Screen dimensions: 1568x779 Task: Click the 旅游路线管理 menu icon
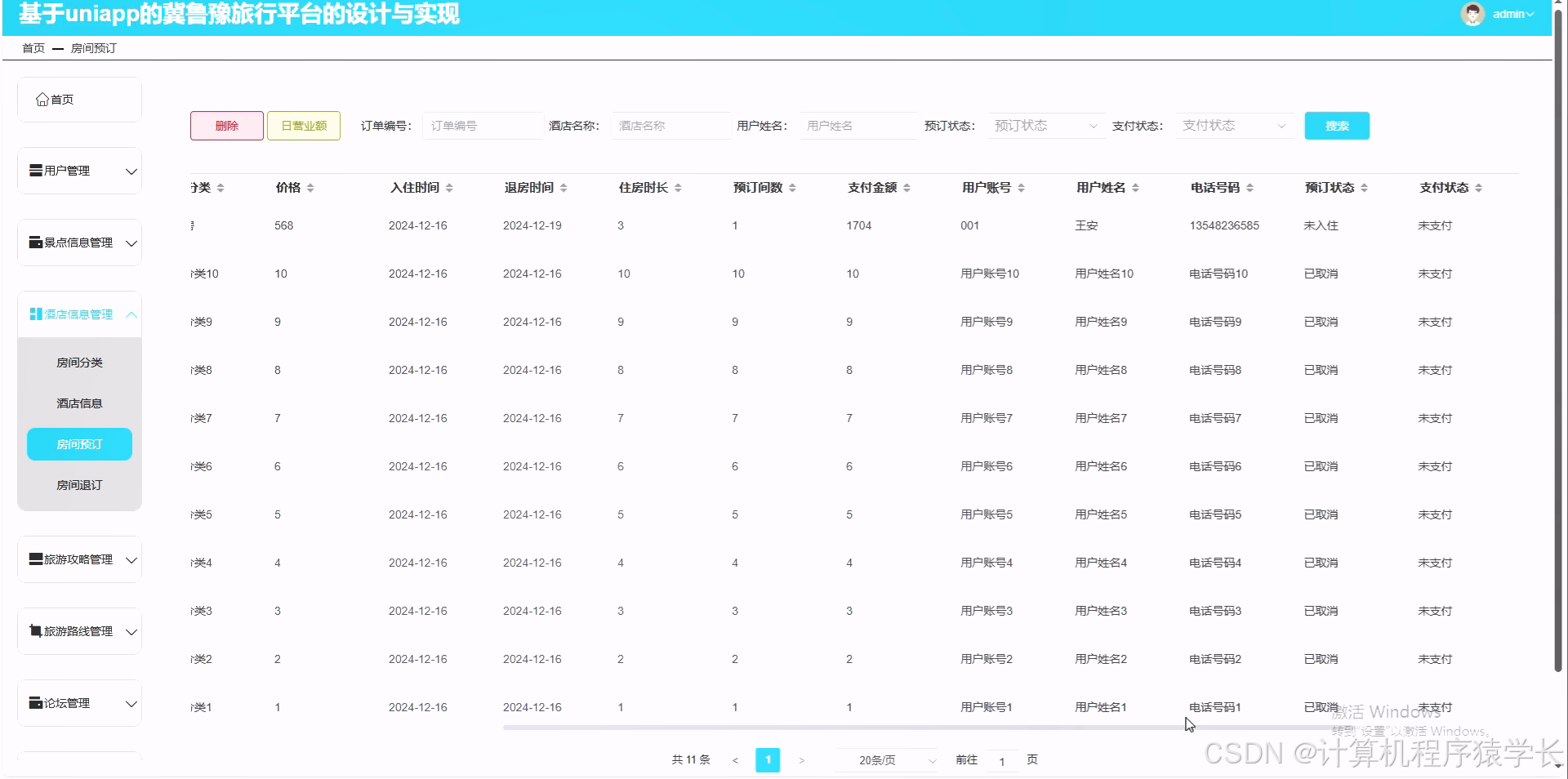36,631
